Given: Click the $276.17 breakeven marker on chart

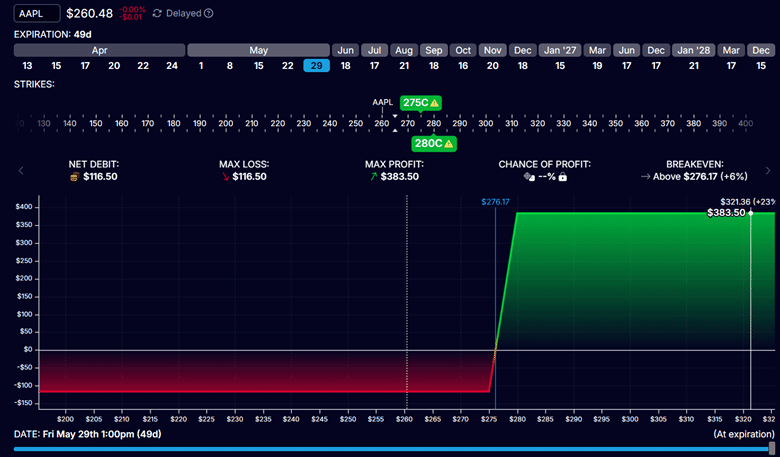Looking at the screenshot, I should (x=495, y=202).
